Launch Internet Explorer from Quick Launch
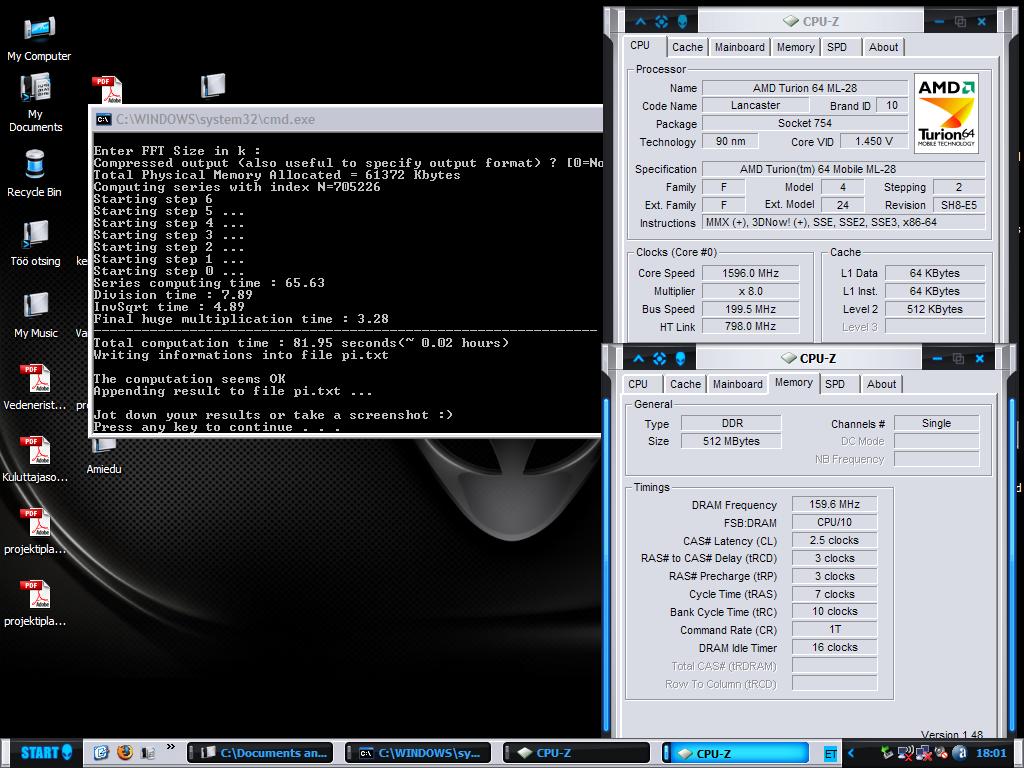 [x=101, y=752]
